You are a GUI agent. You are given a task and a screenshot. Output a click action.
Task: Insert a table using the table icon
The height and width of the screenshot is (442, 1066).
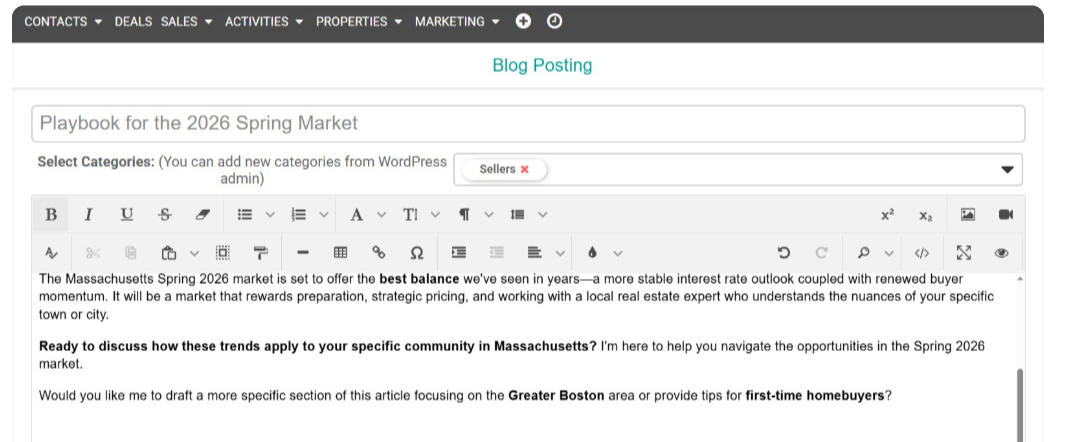point(341,253)
